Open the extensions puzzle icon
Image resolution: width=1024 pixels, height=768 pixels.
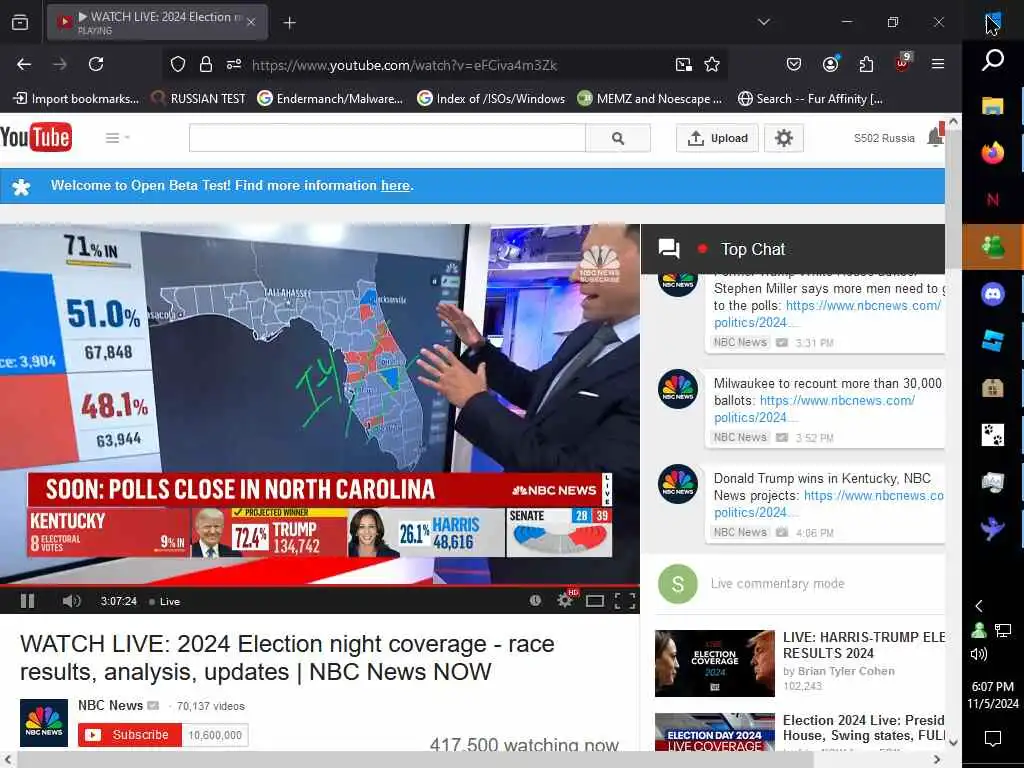pos(867,64)
